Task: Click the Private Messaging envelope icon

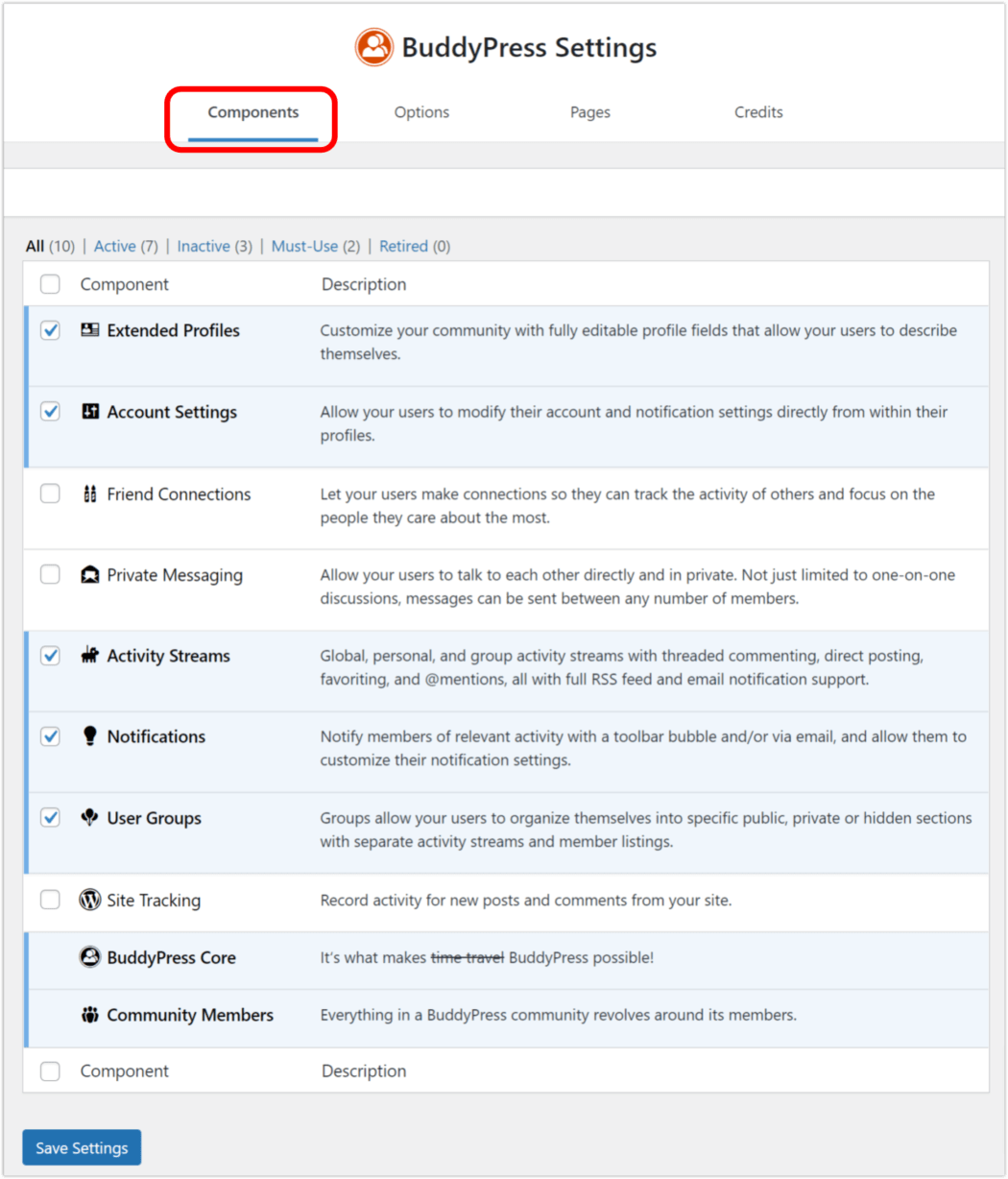Action: 90,575
